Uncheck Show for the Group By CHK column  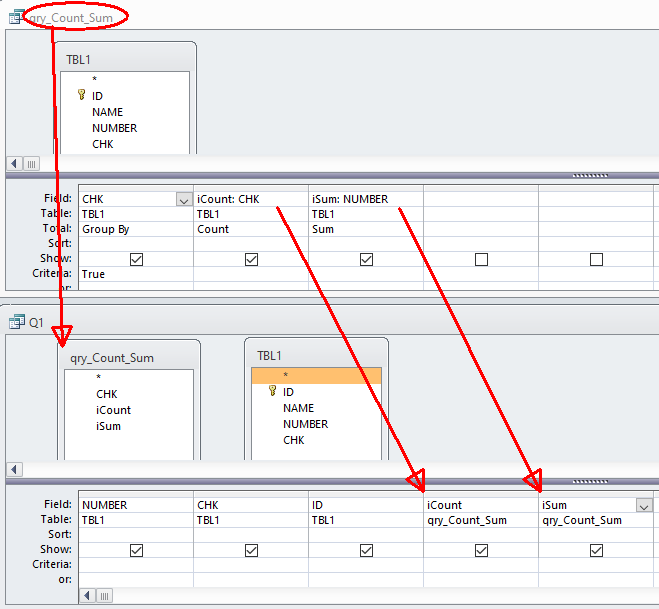[x=137, y=259]
